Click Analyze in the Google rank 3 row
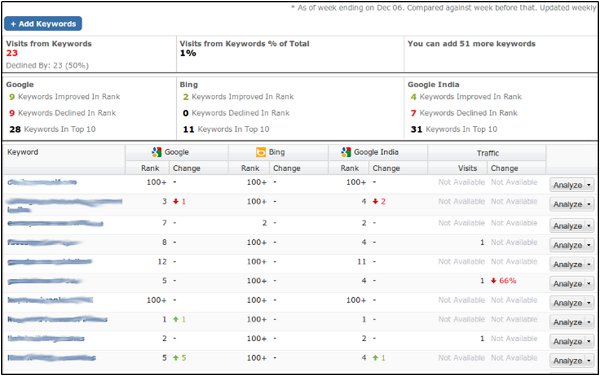 (x=567, y=205)
